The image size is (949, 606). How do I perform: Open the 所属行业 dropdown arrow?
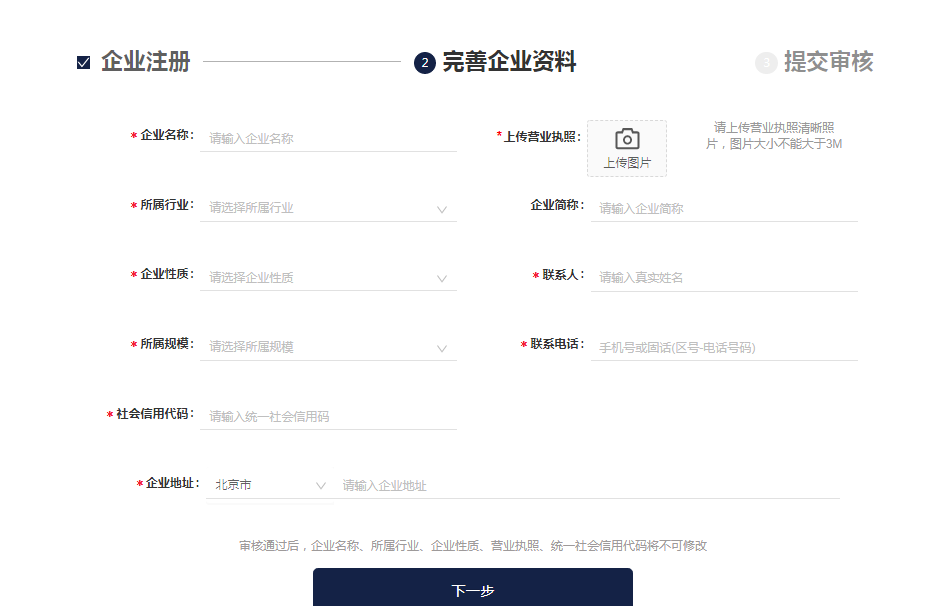pos(441,209)
